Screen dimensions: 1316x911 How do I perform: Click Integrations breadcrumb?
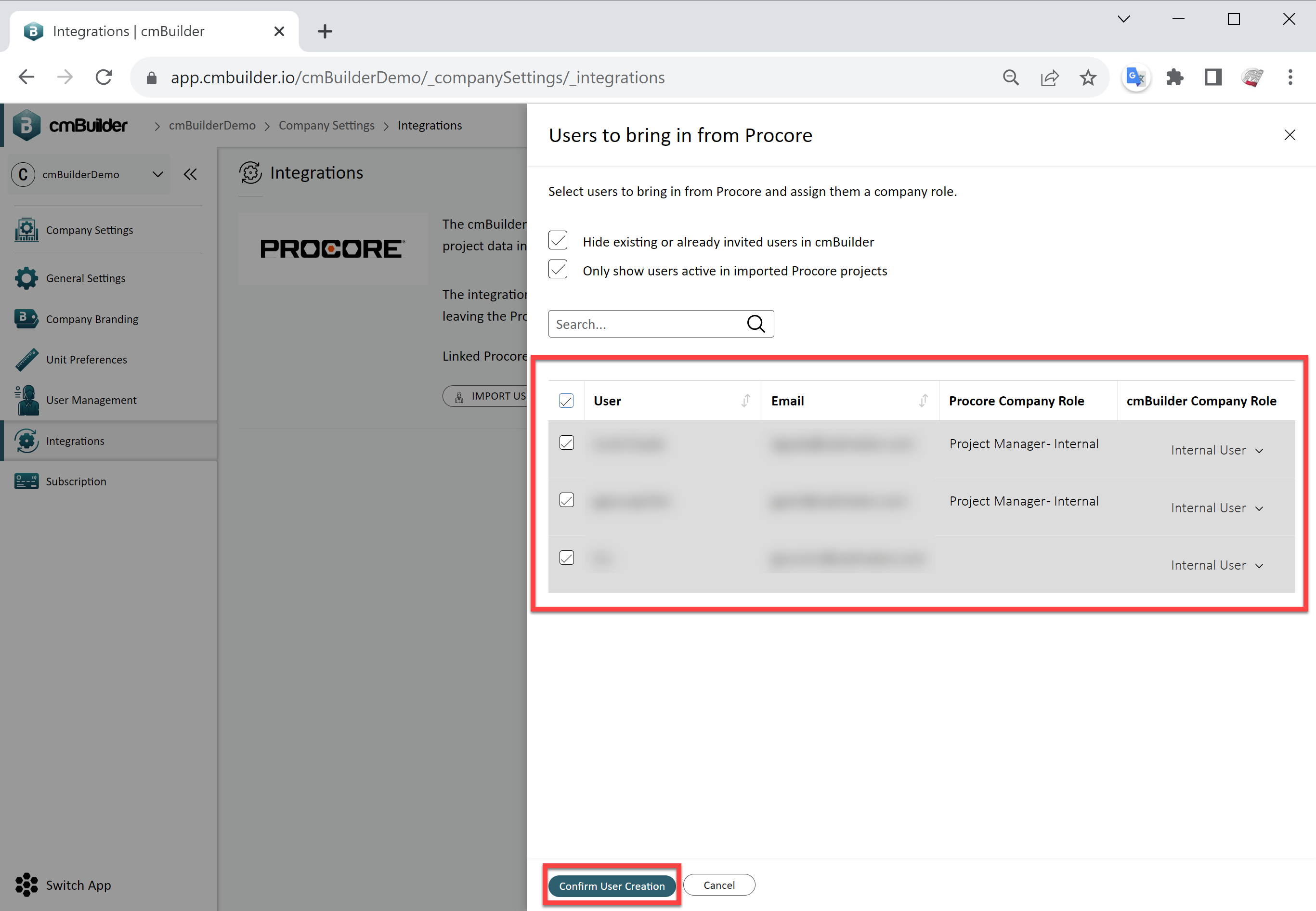tap(430, 125)
